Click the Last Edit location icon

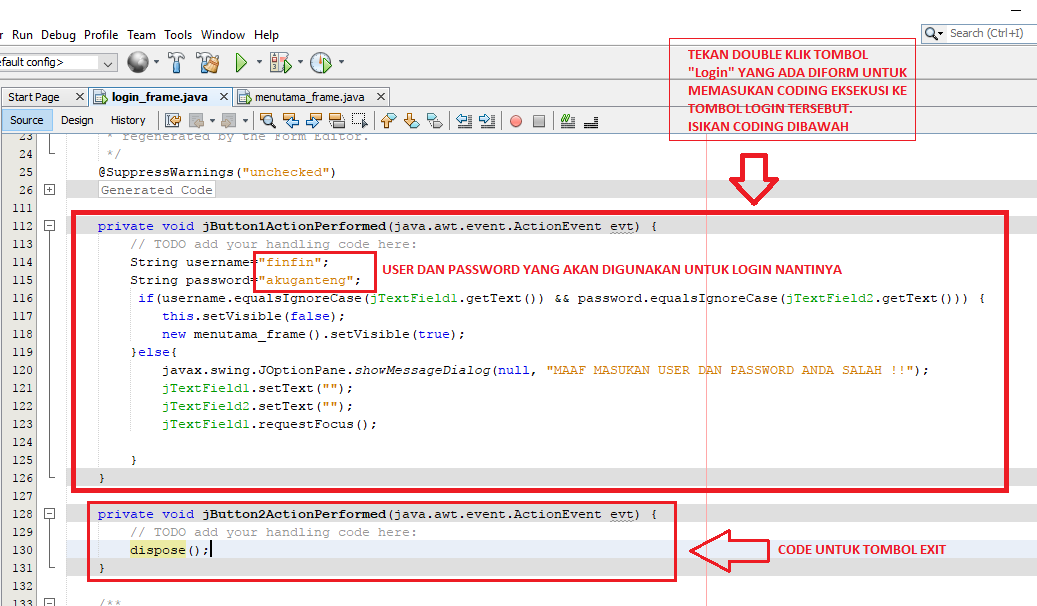pos(173,120)
